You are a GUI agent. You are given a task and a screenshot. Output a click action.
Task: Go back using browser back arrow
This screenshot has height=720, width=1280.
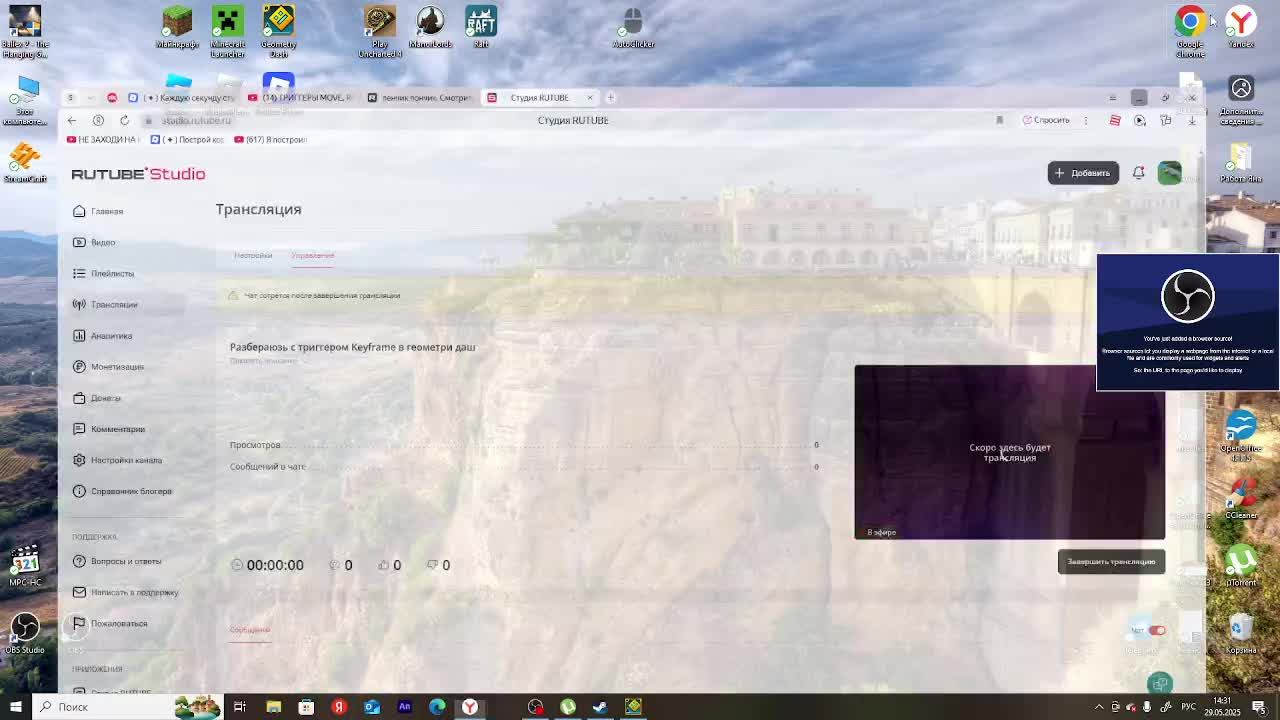(x=72, y=120)
